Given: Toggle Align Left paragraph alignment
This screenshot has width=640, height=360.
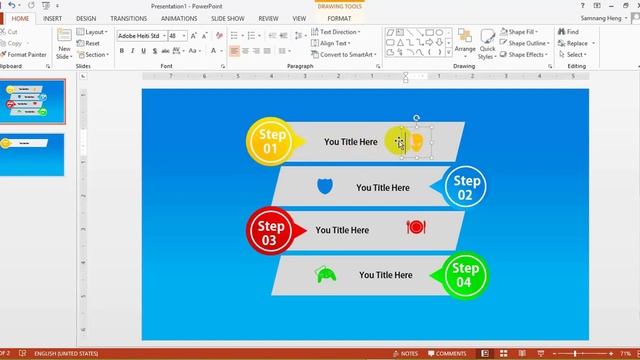Looking at the screenshot, I should (x=234, y=51).
